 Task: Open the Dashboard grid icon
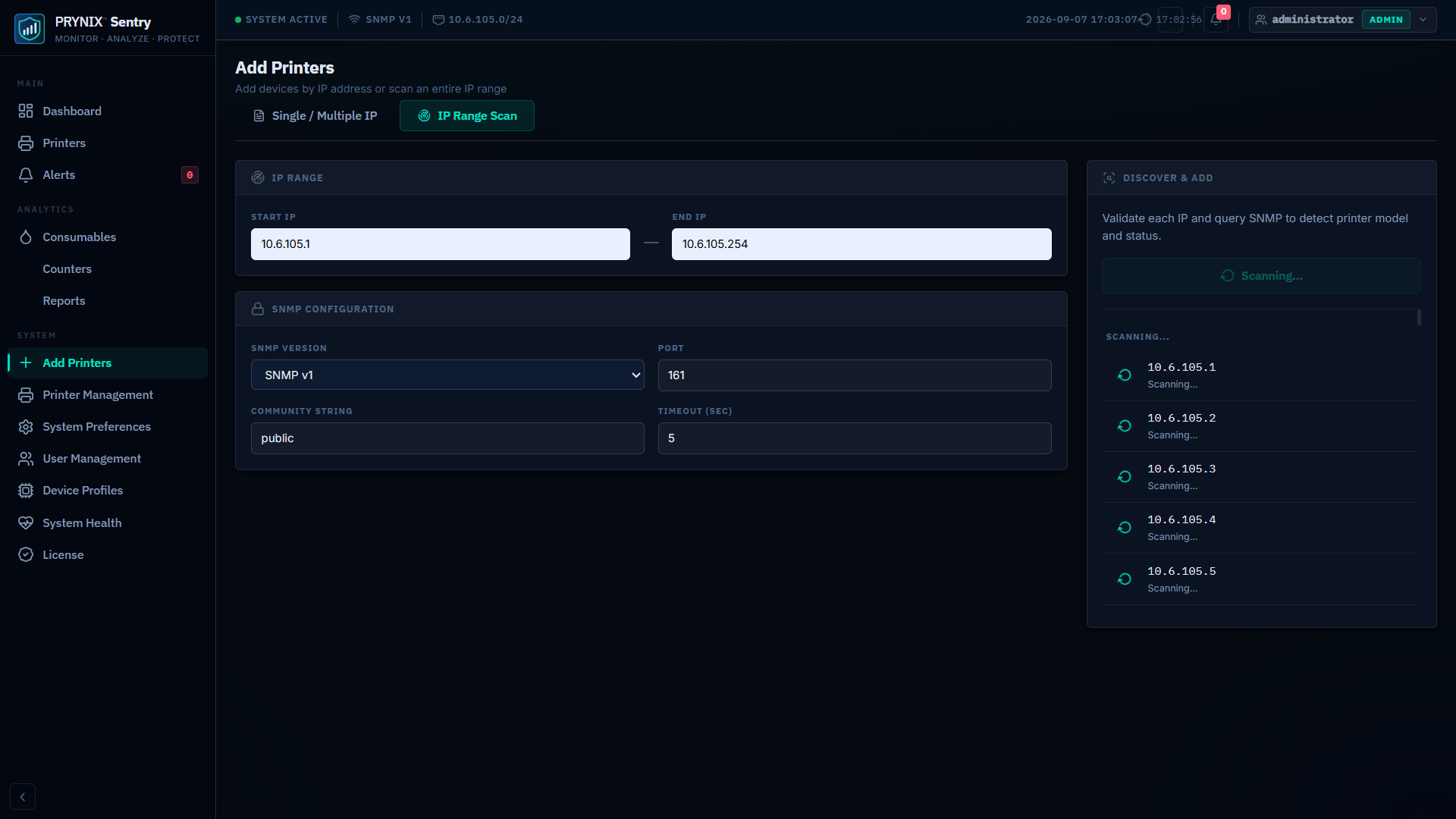point(26,111)
